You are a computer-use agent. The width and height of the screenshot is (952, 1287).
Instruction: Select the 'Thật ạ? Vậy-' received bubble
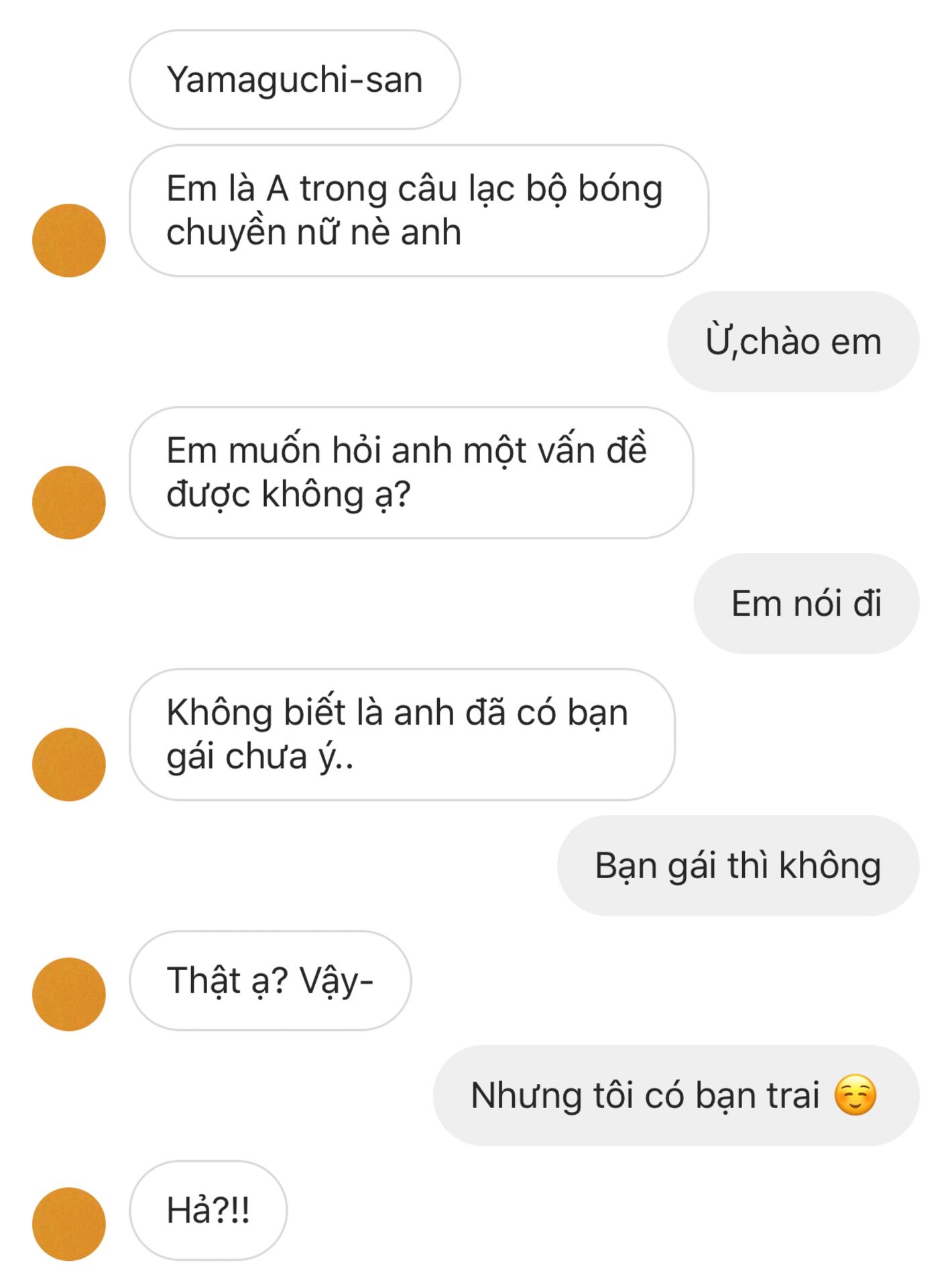click(270, 980)
